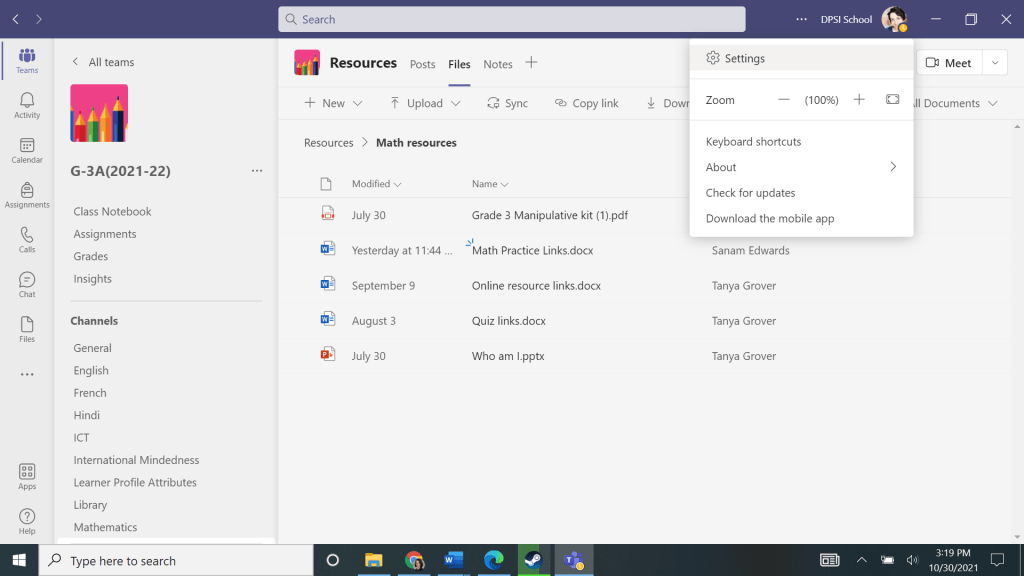Viewport: 1024px width, 576px height.
Task: Decrease zoom with the minus button
Action: tap(784, 100)
